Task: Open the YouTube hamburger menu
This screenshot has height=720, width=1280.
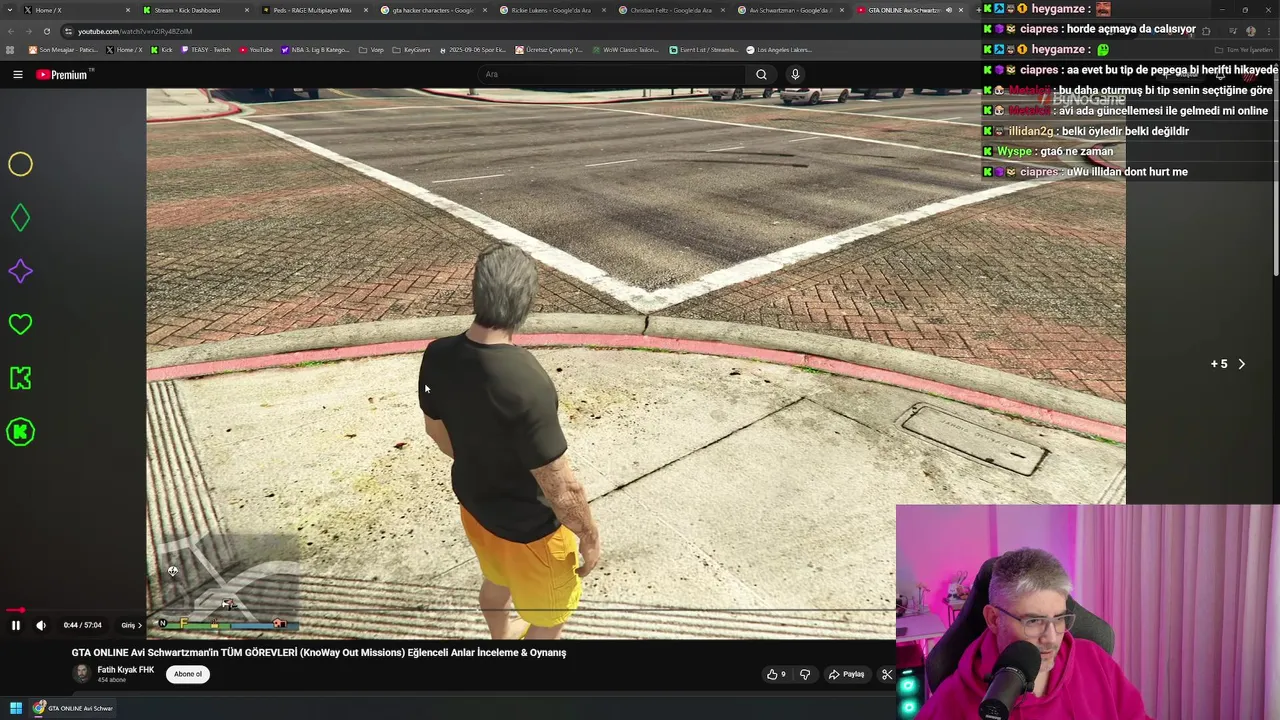Action: pyautogui.click(x=17, y=74)
